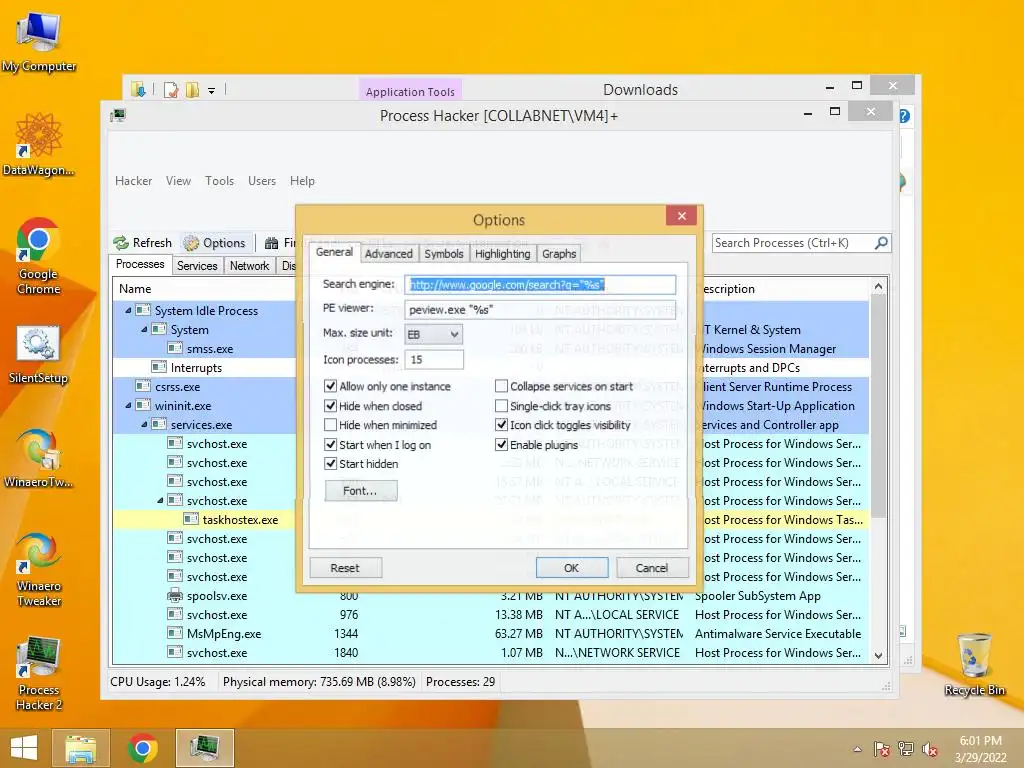1024x768 pixels.
Task: Toggle Start when I log on
Action: (x=330, y=445)
